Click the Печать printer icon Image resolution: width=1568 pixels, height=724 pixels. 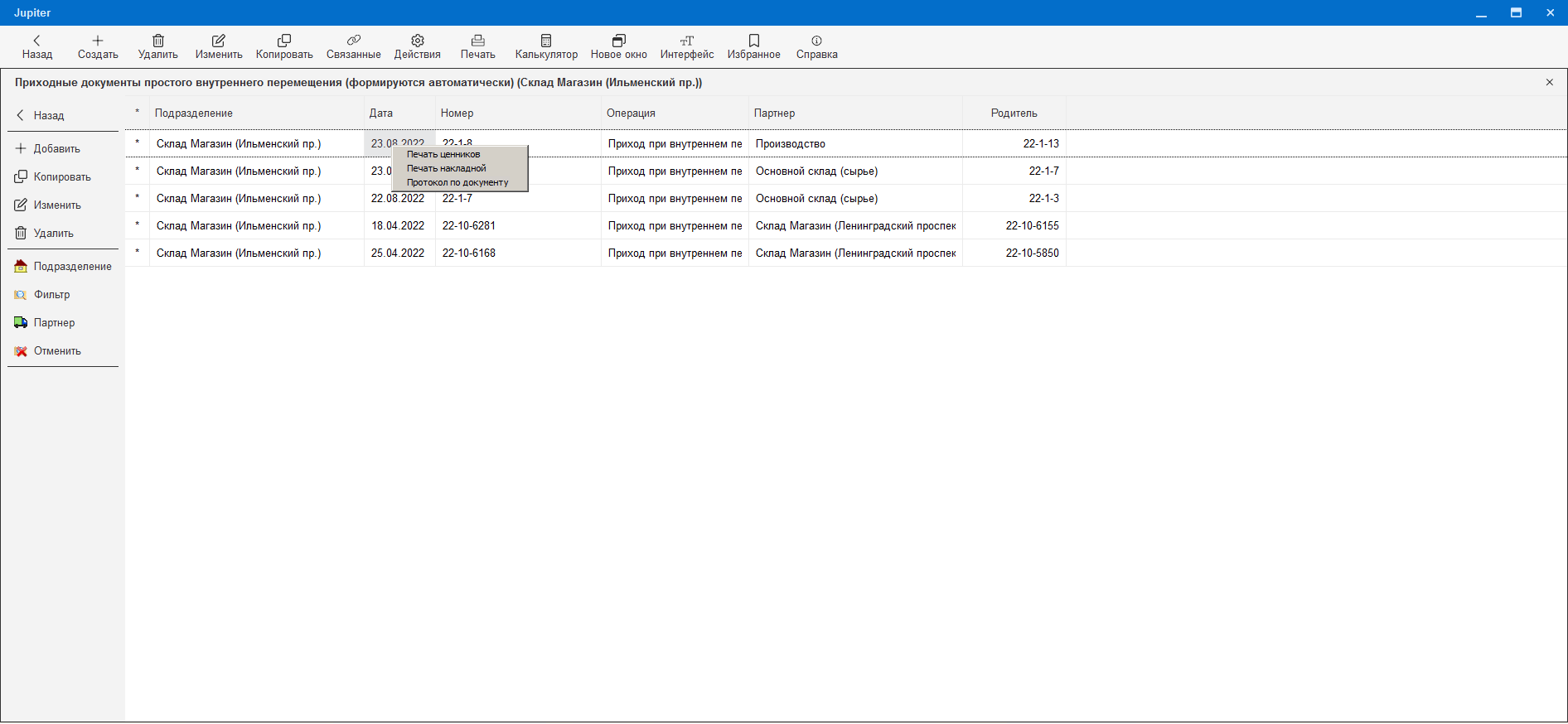pos(478,41)
